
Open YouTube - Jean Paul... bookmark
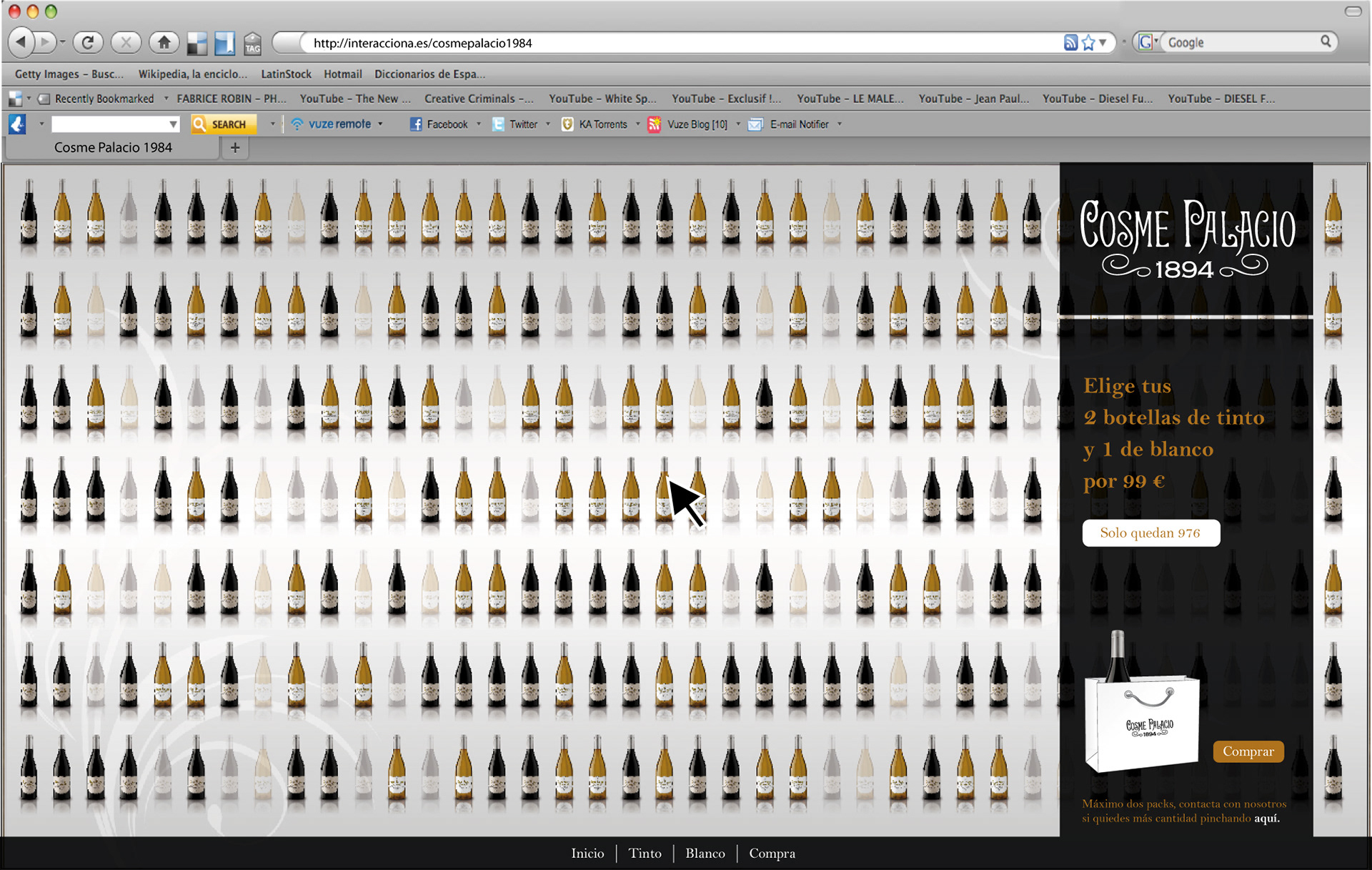pyautogui.click(x=974, y=99)
